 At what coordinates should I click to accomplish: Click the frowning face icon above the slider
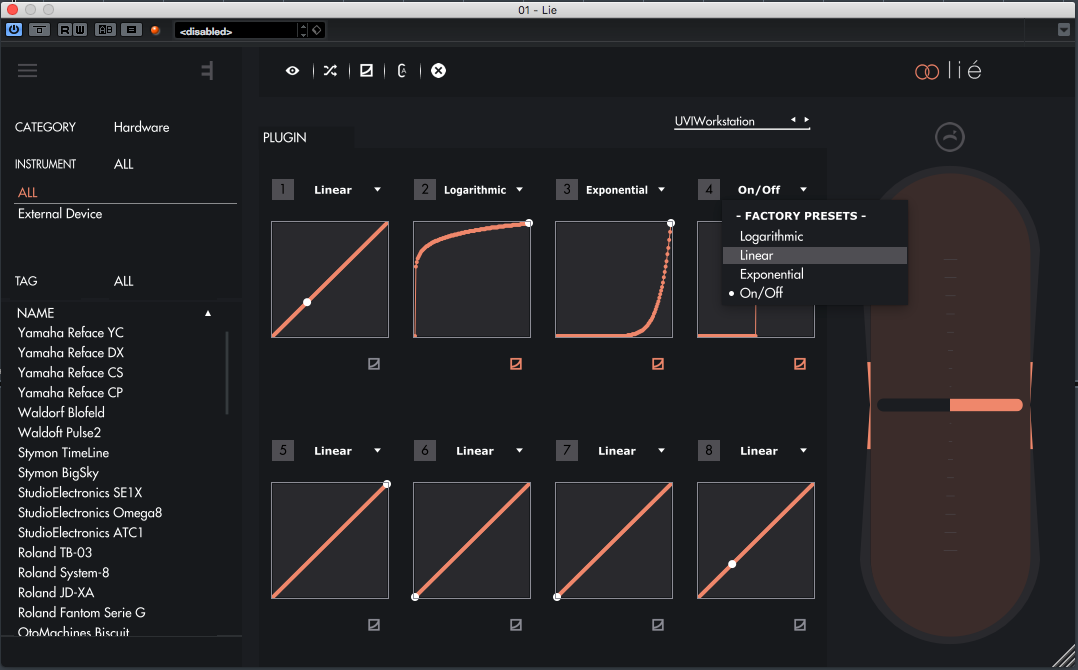[x=949, y=137]
